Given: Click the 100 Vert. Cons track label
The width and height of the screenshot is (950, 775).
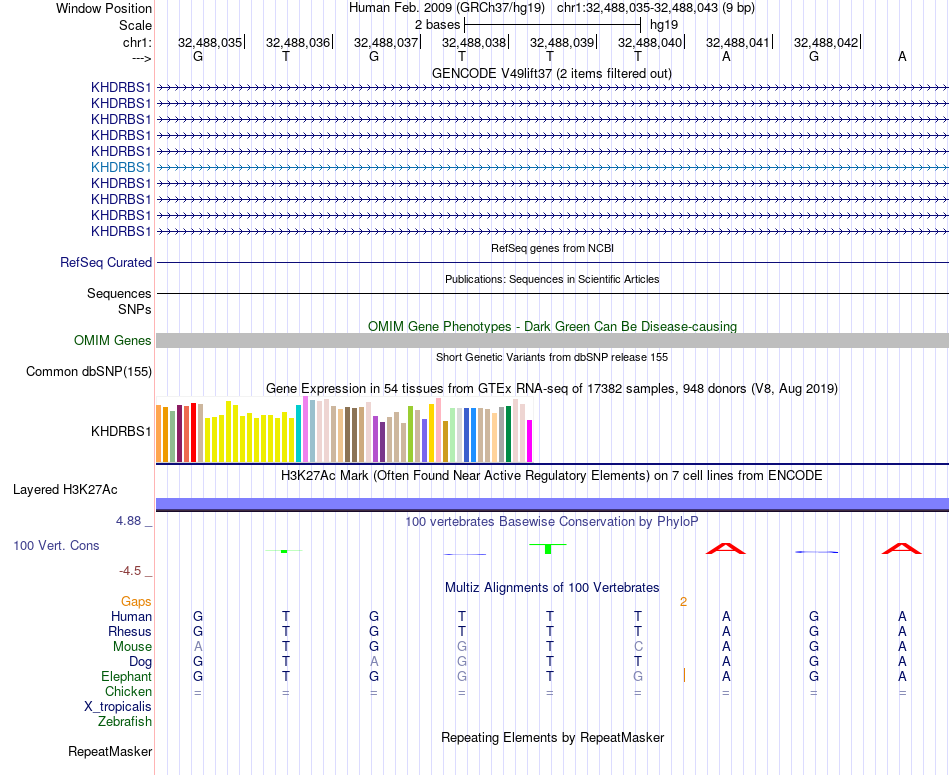Looking at the screenshot, I should click(56, 545).
